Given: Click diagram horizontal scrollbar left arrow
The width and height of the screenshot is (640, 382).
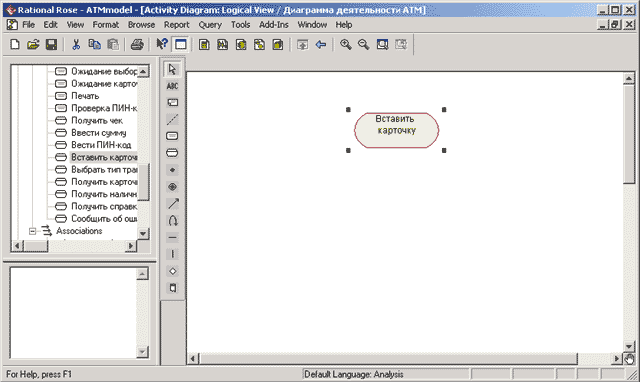Looking at the screenshot, I should pyautogui.click(x=193, y=359).
